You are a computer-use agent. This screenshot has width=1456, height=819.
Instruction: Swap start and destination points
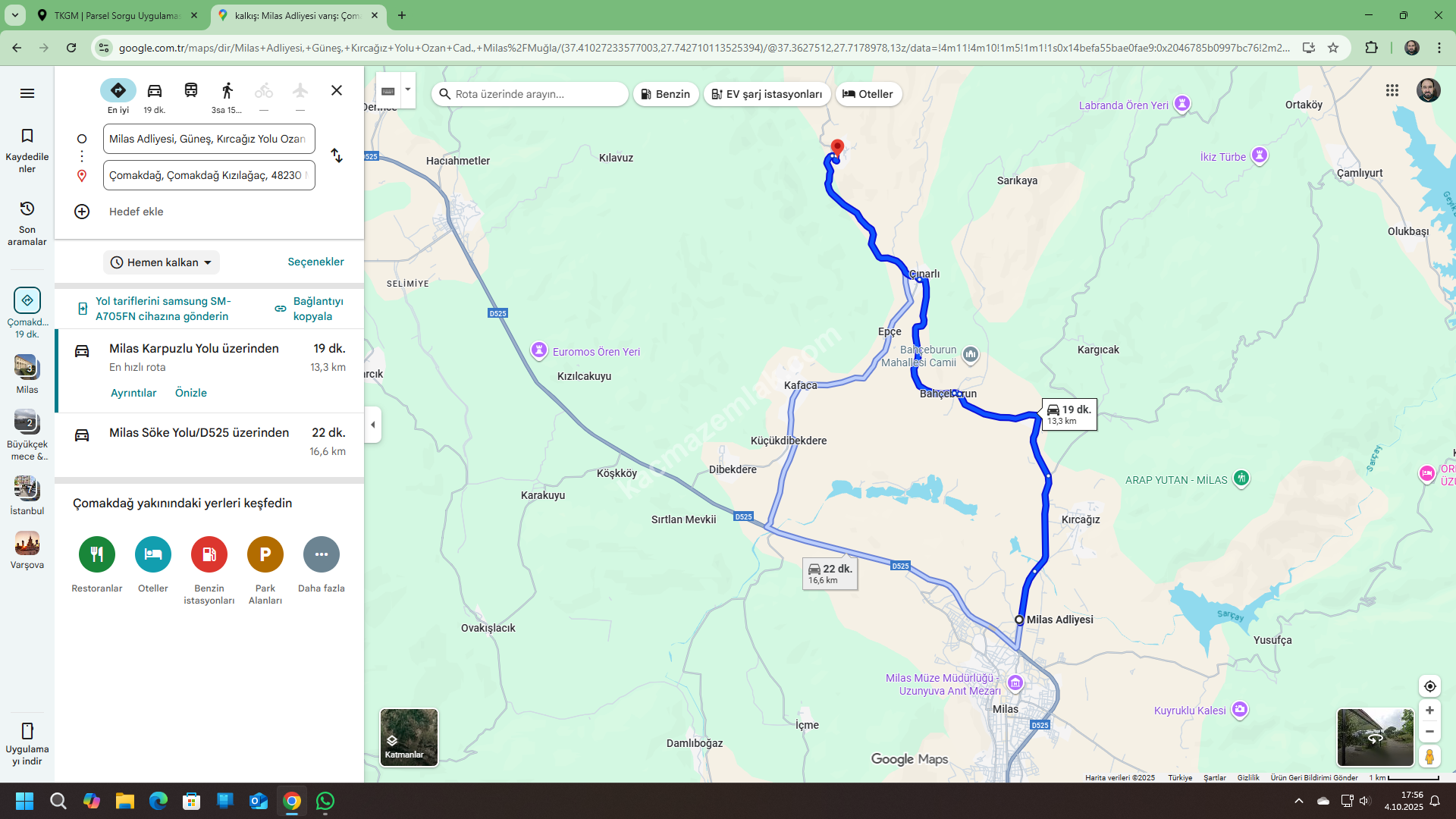click(337, 156)
